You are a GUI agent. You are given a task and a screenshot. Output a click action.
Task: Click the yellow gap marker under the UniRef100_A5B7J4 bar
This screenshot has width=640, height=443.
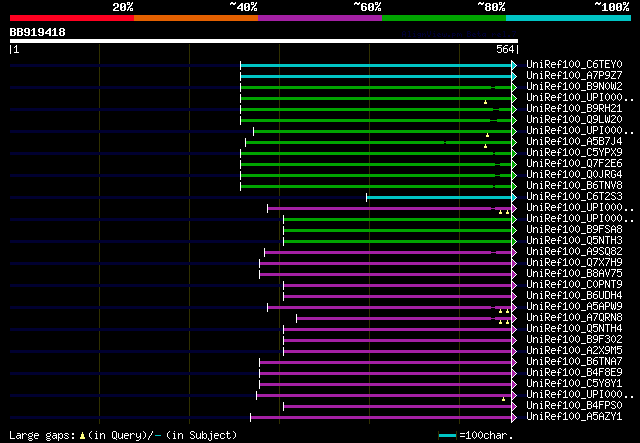click(485, 146)
